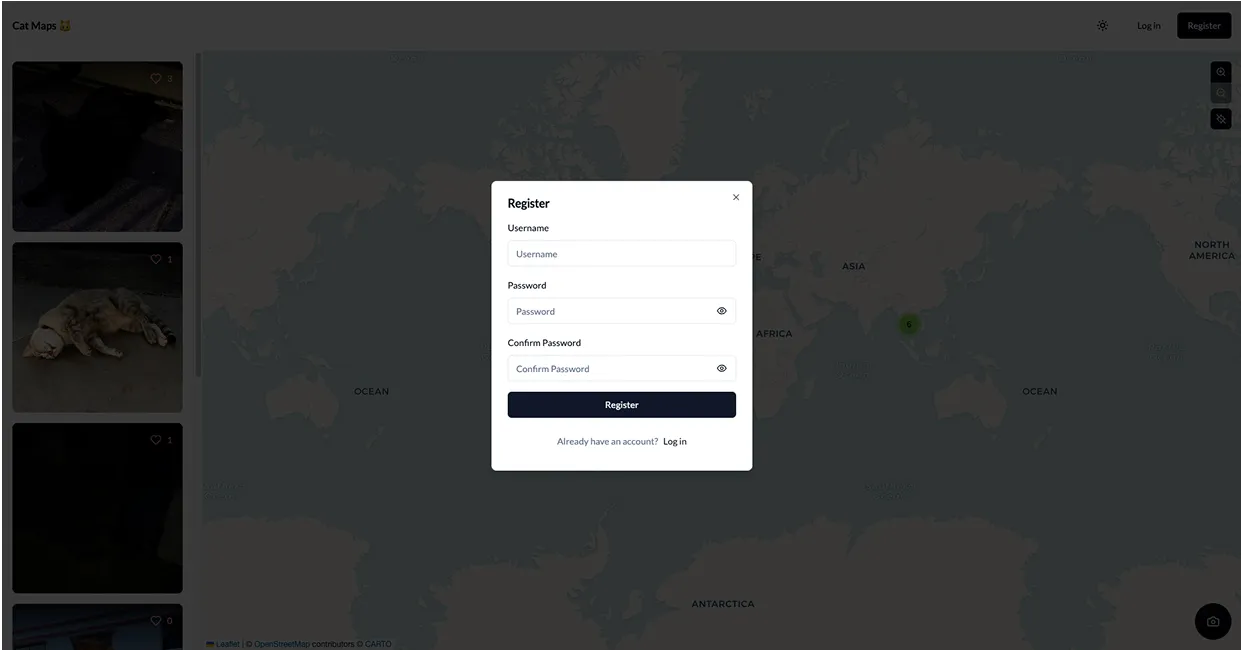1241x650 pixels.
Task: Open the tabby cat lying down thumbnail
Action: tap(97, 327)
